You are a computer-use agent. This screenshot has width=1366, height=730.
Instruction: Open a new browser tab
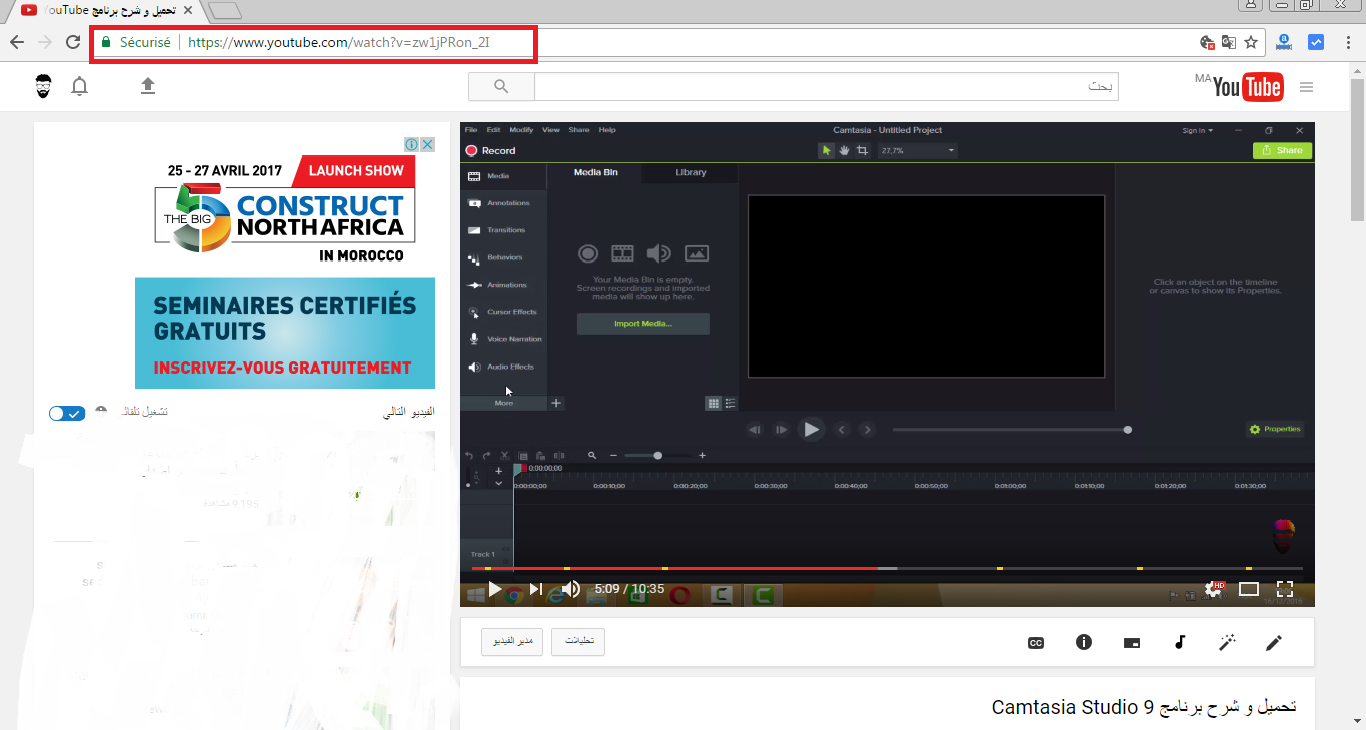coord(226,11)
